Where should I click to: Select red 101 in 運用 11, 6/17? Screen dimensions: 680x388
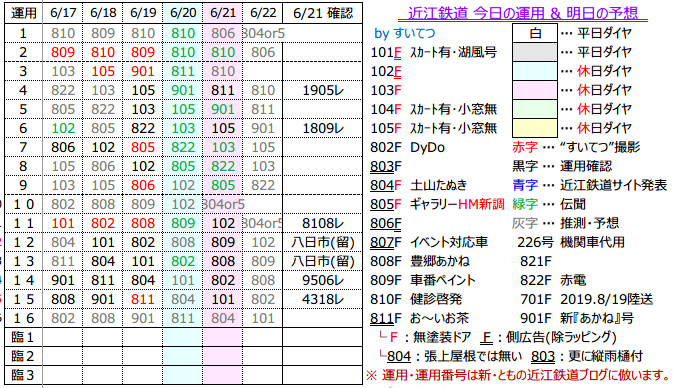tap(63, 223)
